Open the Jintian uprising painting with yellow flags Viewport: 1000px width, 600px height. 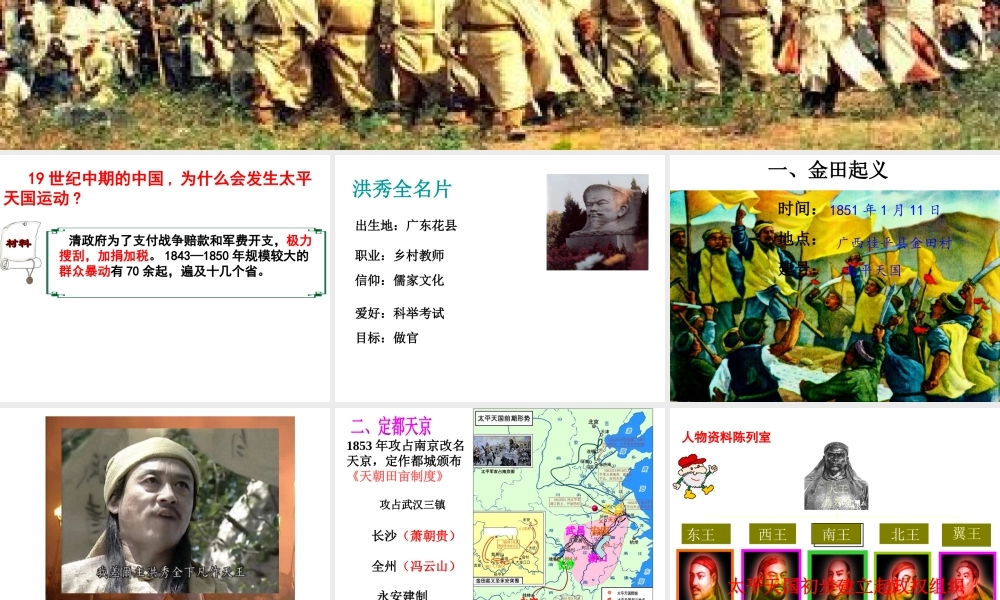835,296
